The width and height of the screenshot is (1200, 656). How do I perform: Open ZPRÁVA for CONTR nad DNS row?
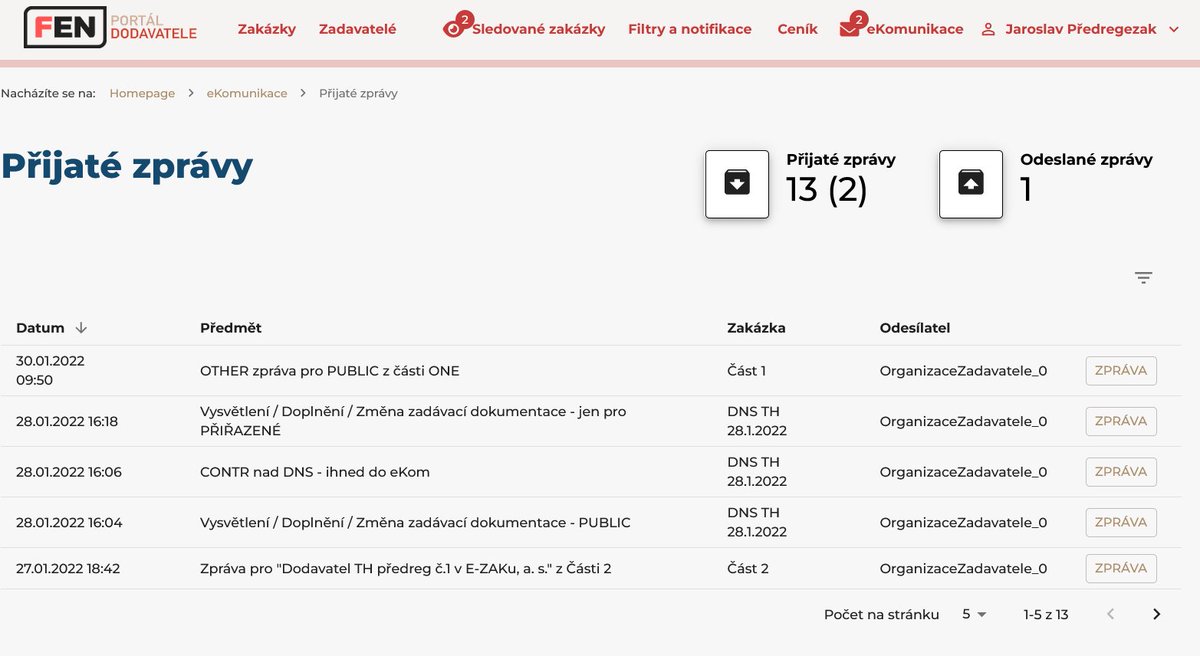click(x=1121, y=472)
